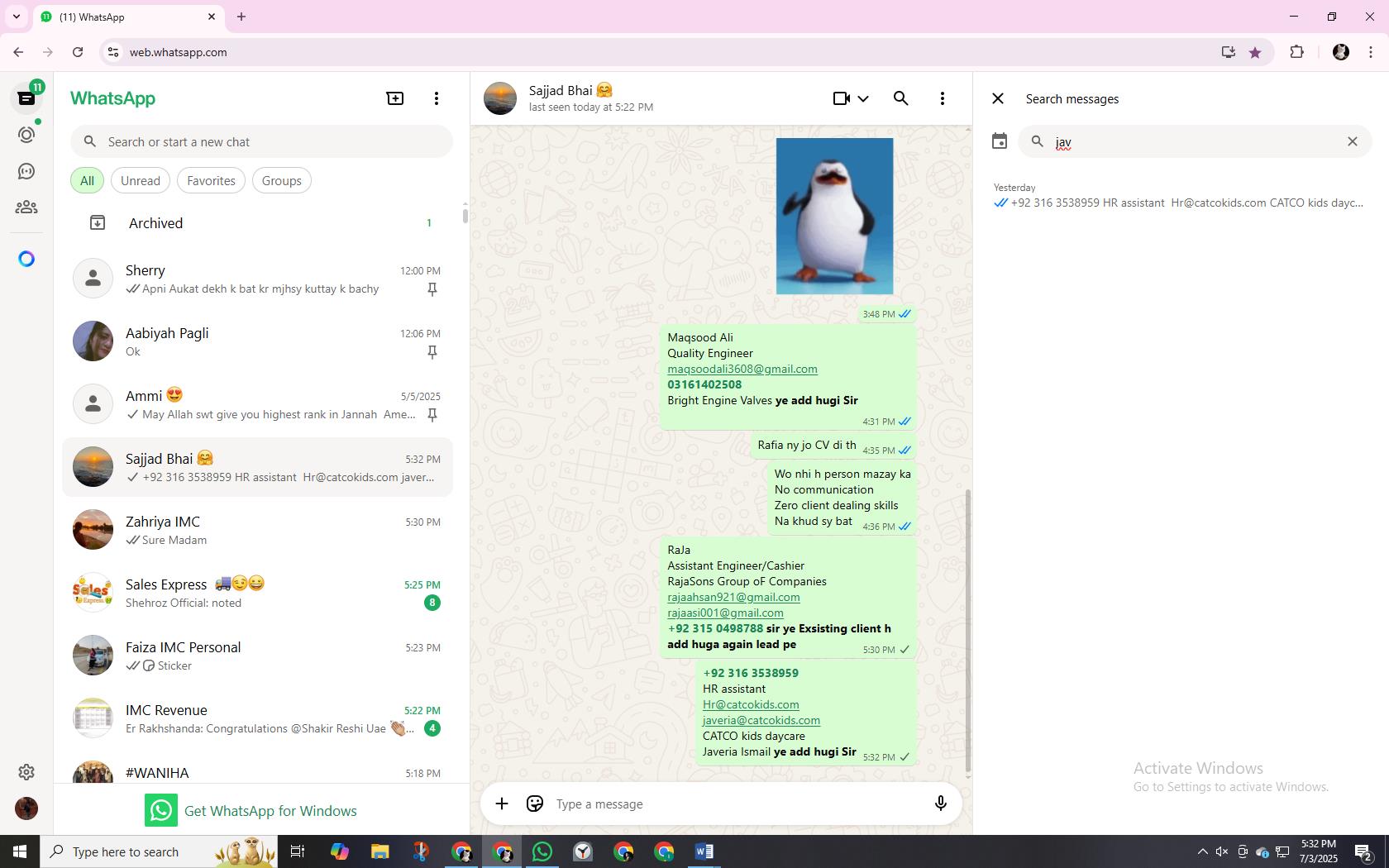1389x868 pixels.
Task: Click pin icon on Sherry chat
Action: click(432, 289)
